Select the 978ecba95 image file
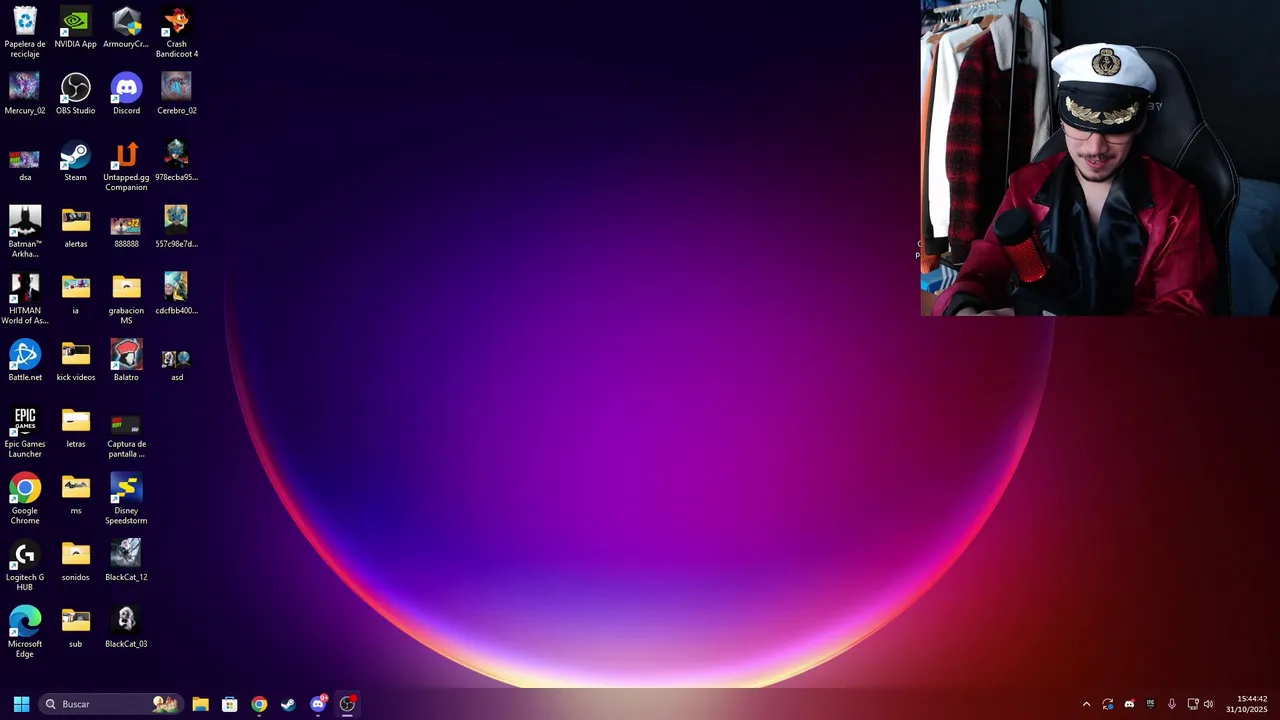Viewport: 1280px width, 720px height. [x=177, y=161]
